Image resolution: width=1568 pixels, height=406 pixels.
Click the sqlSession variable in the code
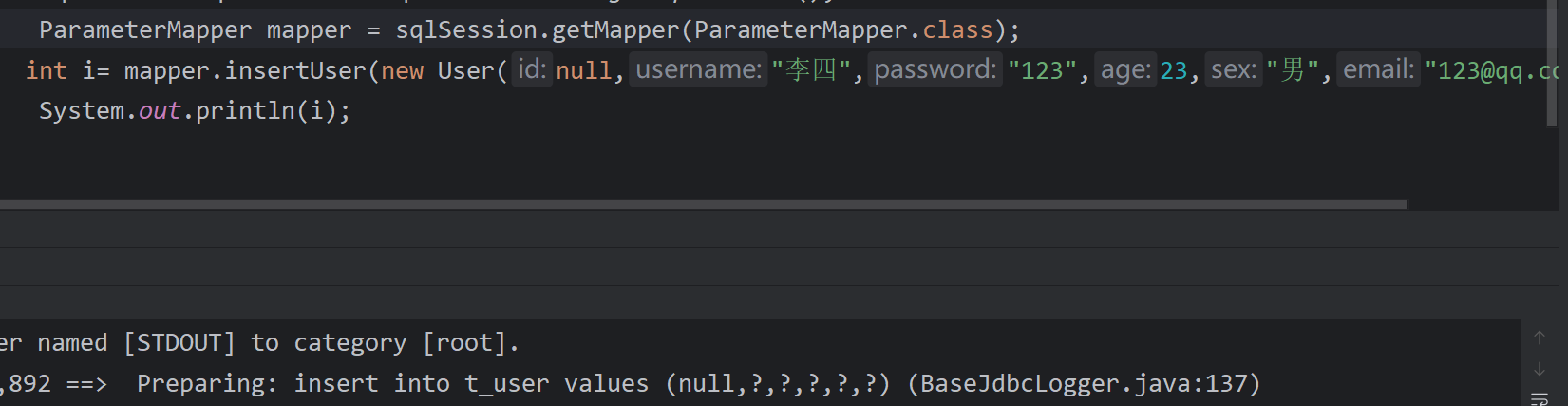coord(466,30)
